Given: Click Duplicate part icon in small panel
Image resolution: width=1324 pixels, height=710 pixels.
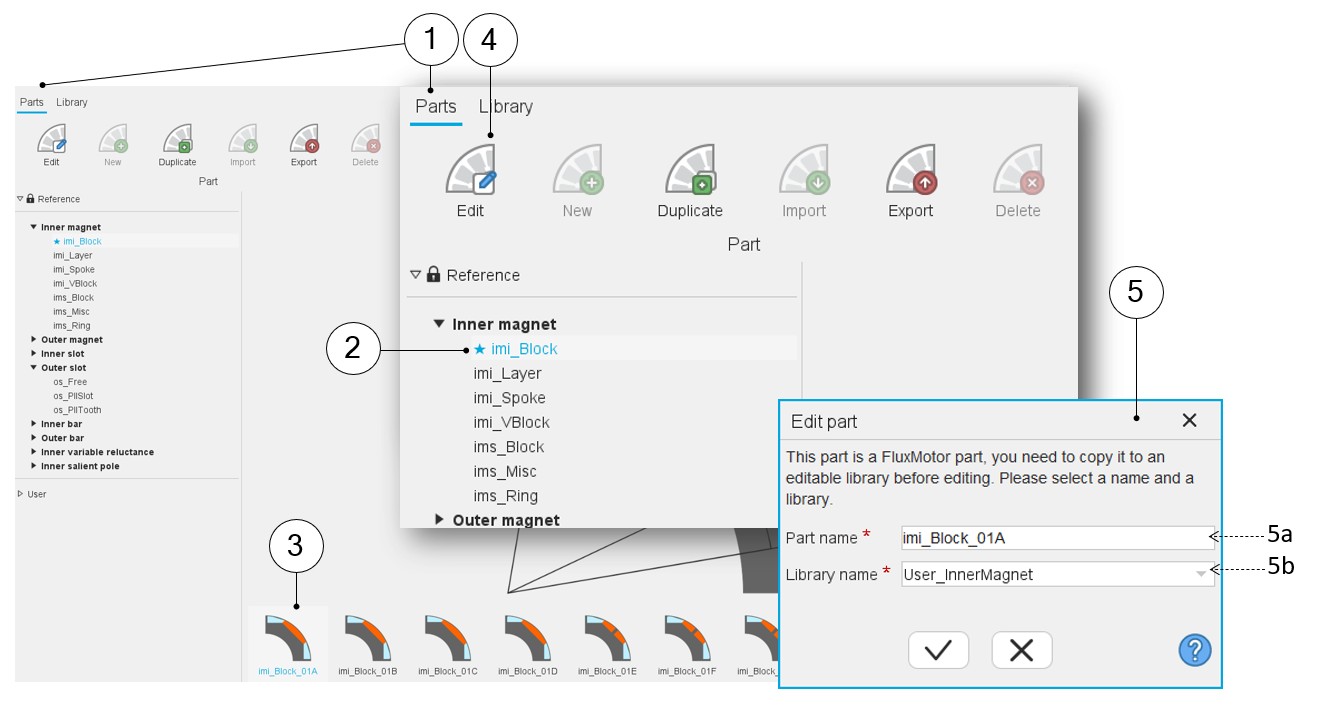Looking at the screenshot, I should pyautogui.click(x=177, y=139).
